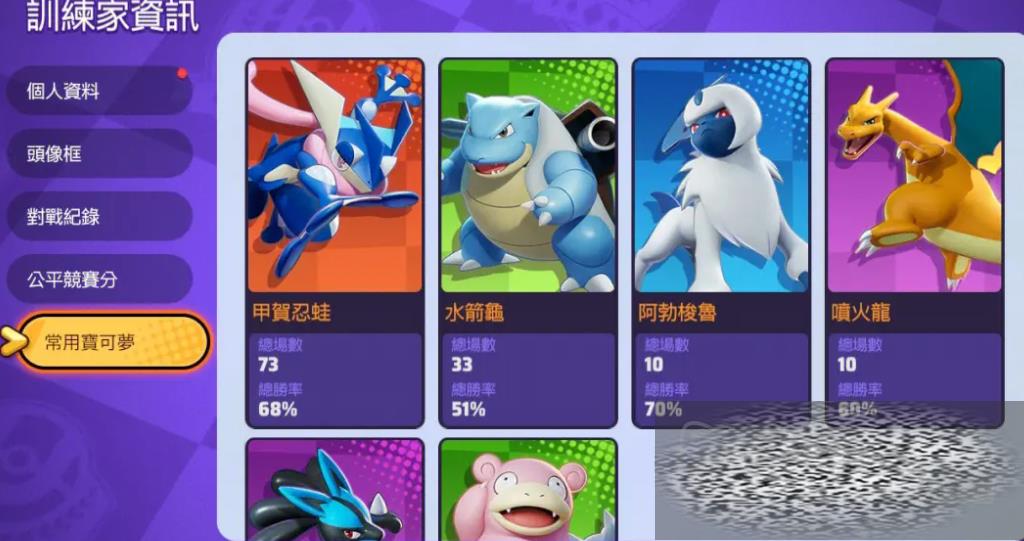
Task: Select the highlighted 常用寶可夢 tab
Action: click(113, 341)
